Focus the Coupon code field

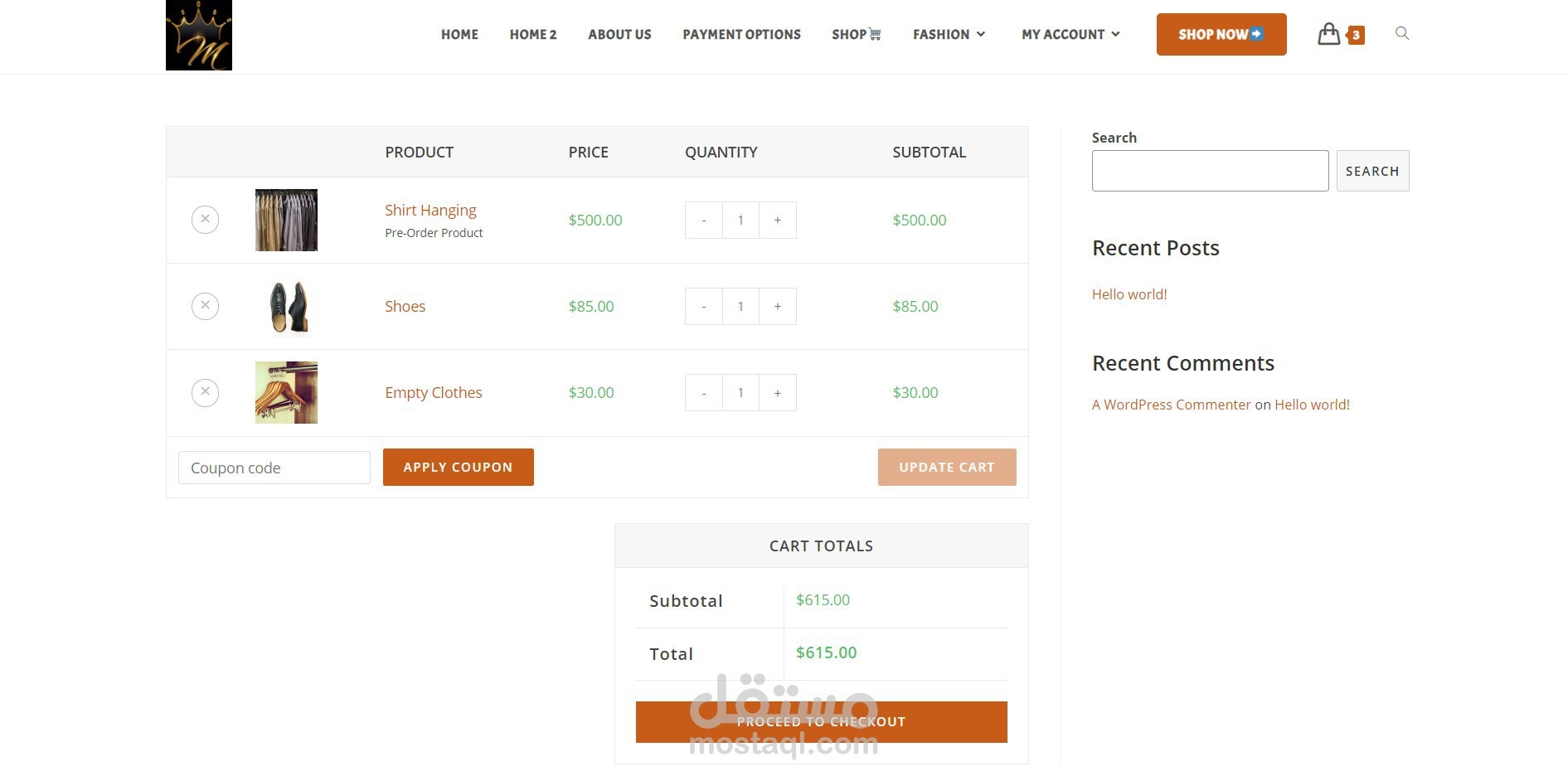274,468
